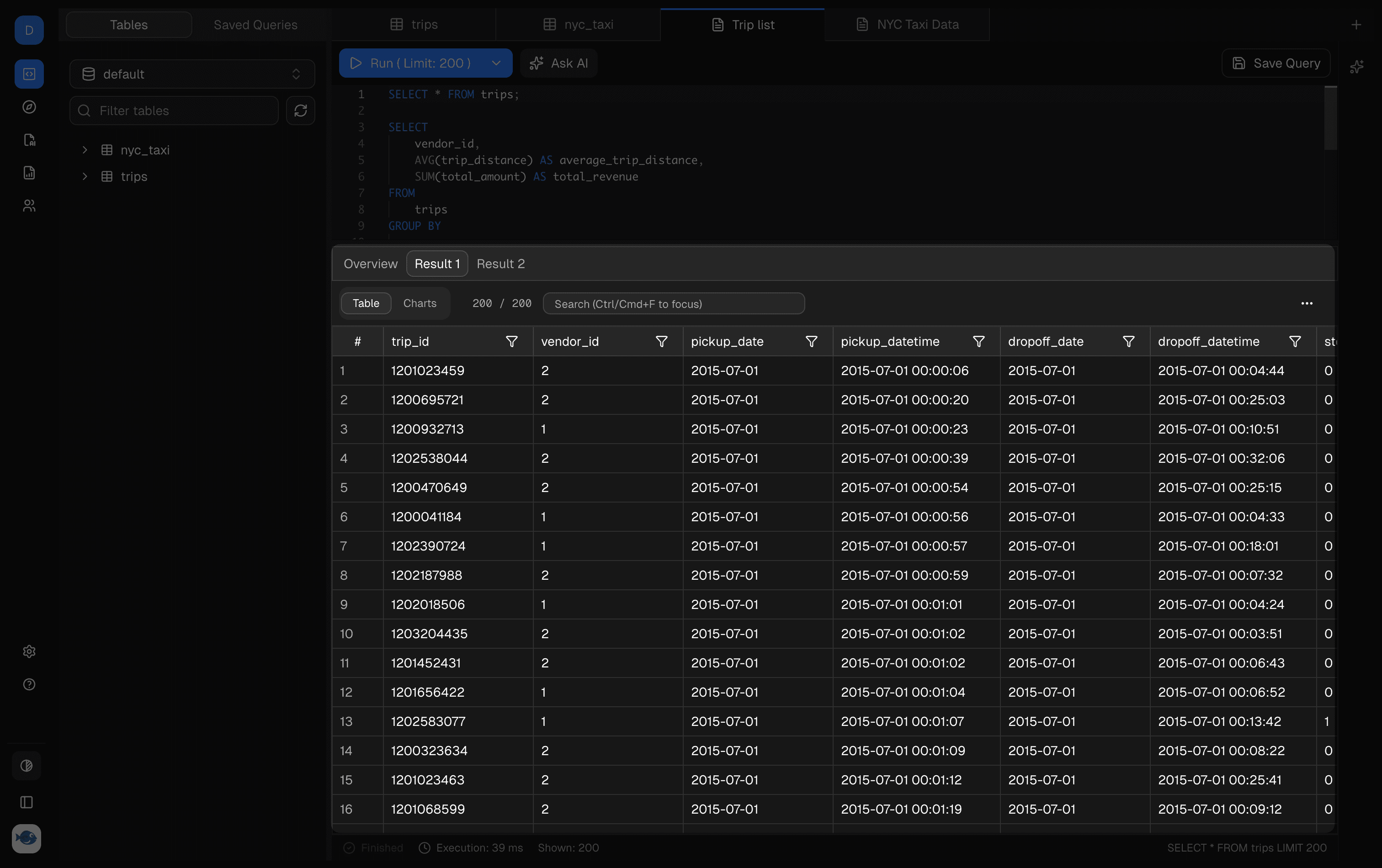
Task: Expand the nyc_taxi tree node
Action: [85, 150]
